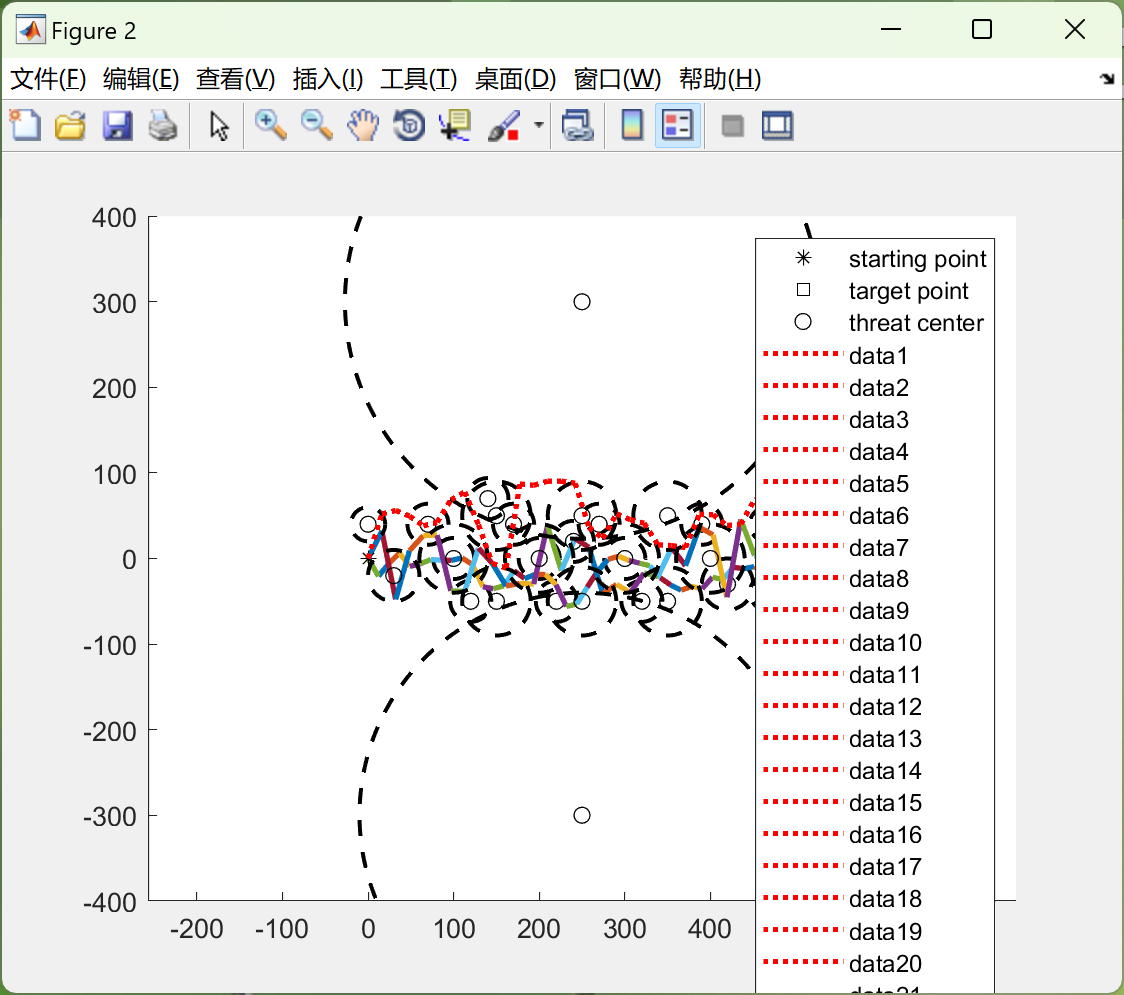1124x995 pixels.
Task: Open the 工具(T) menu
Action: pos(419,79)
